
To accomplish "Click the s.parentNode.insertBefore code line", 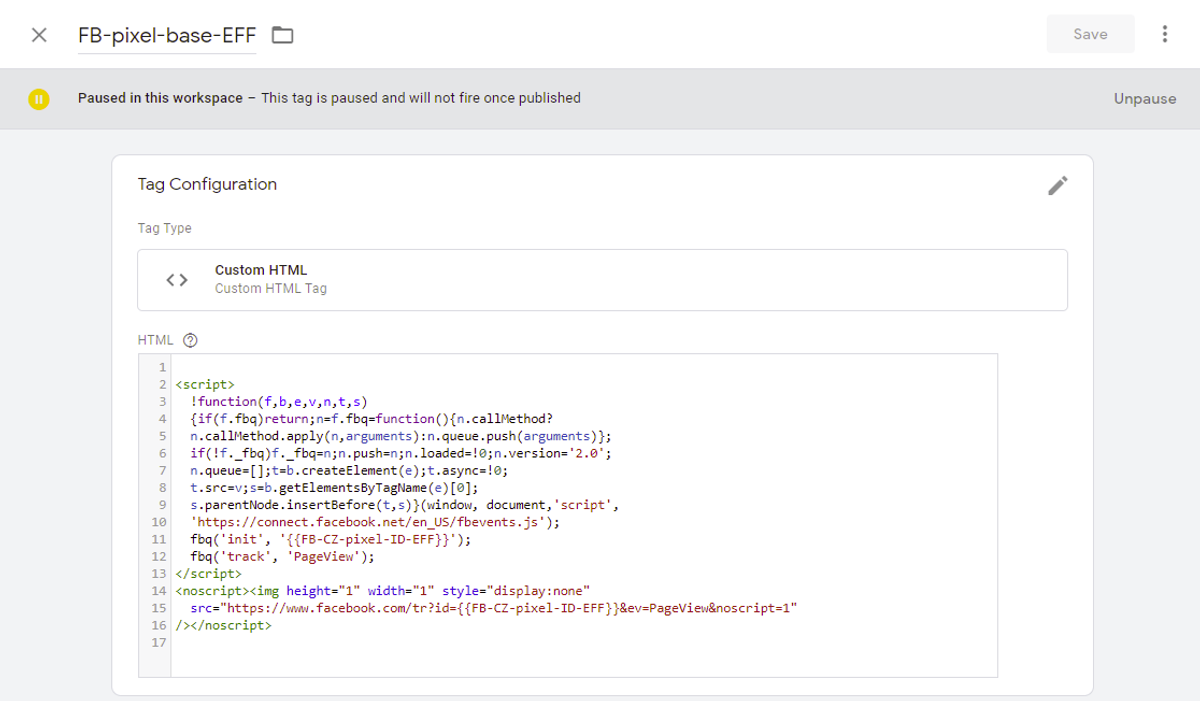I will click(x=405, y=505).
